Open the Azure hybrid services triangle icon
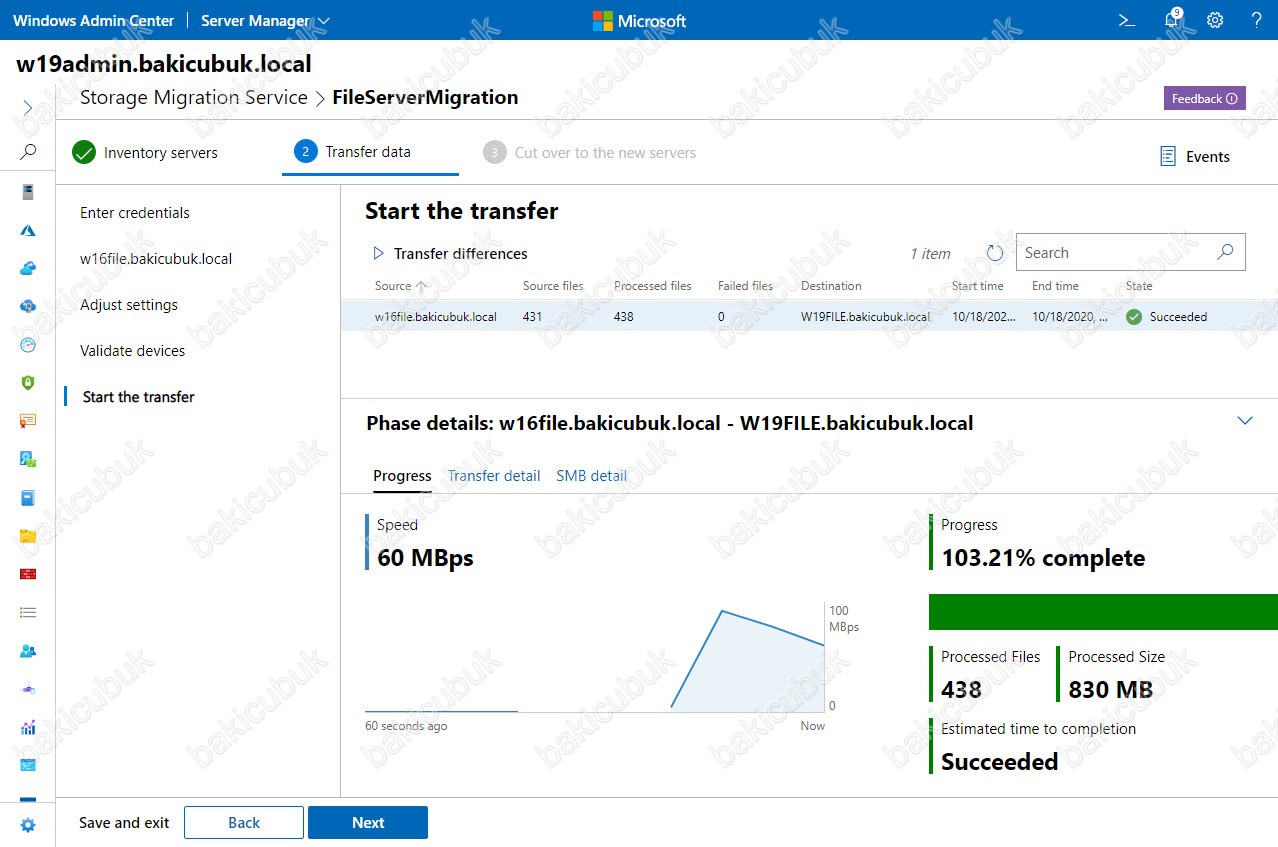This screenshot has height=847, width=1278. click(x=28, y=230)
